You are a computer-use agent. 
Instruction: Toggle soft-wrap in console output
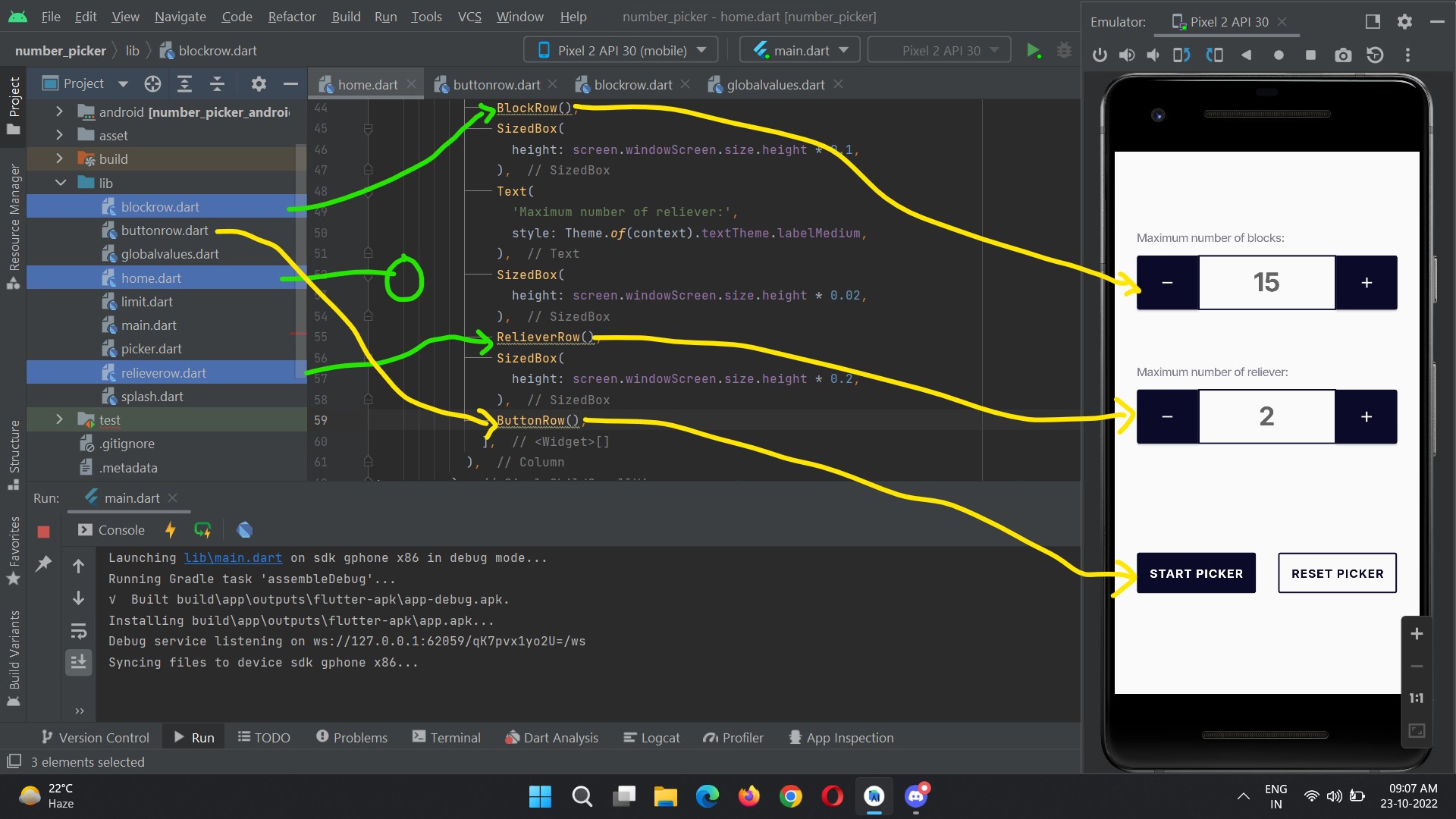(78, 631)
